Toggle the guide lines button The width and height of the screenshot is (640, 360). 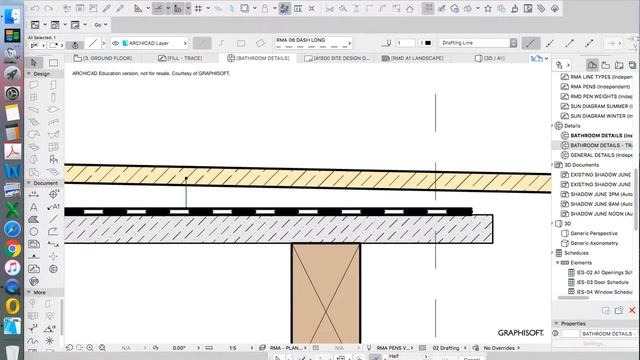158,9
